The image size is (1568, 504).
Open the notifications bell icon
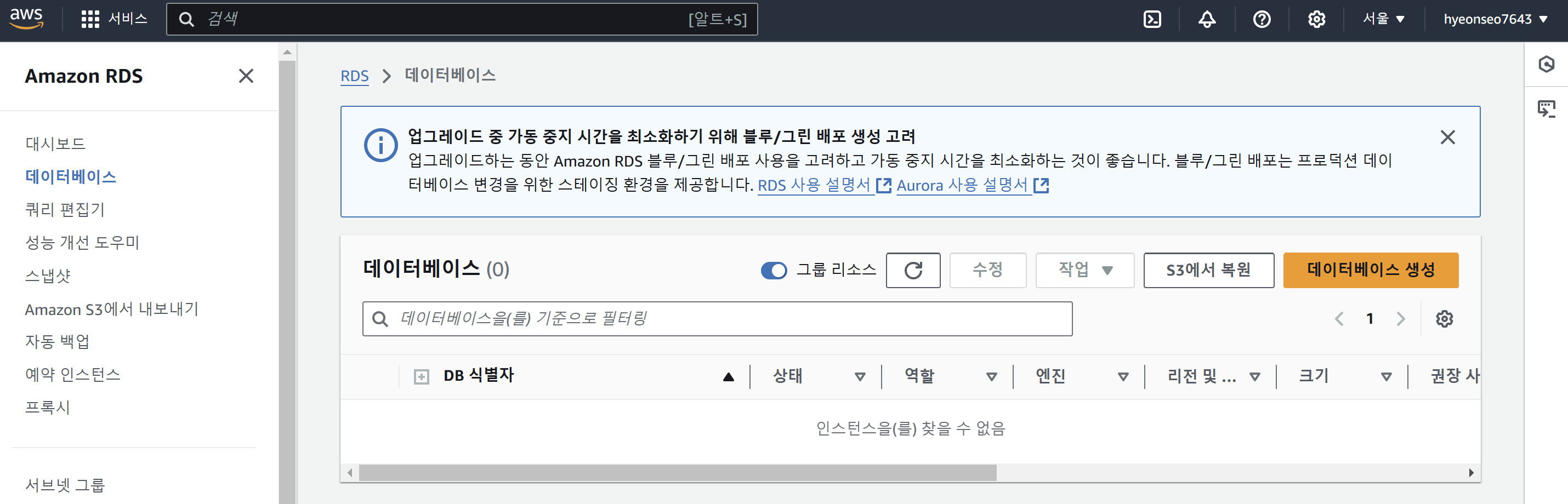pyautogui.click(x=1207, y=20)
